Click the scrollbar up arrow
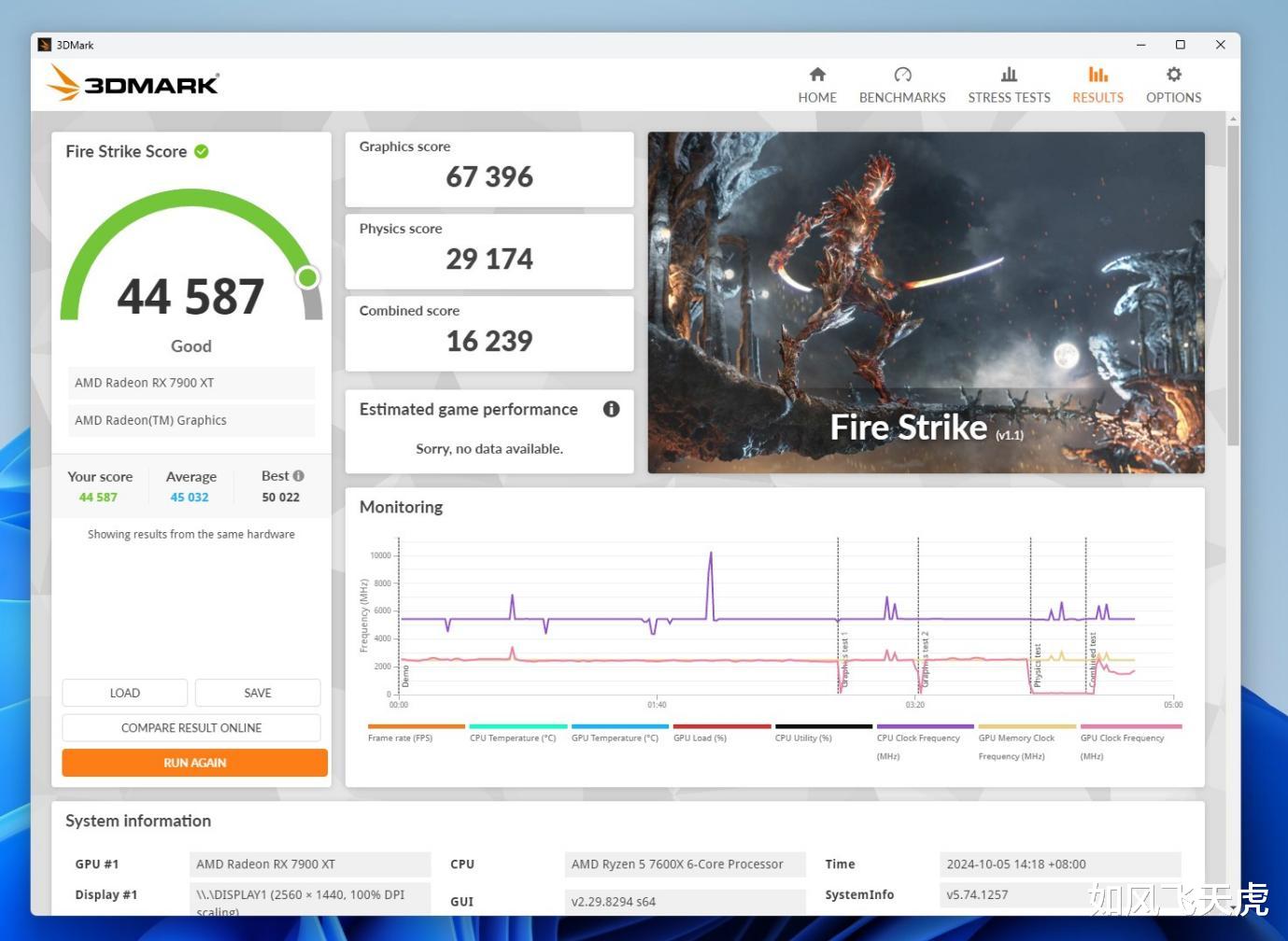The width and height of the screenshot is (1288, 941). pos(1233,119)
